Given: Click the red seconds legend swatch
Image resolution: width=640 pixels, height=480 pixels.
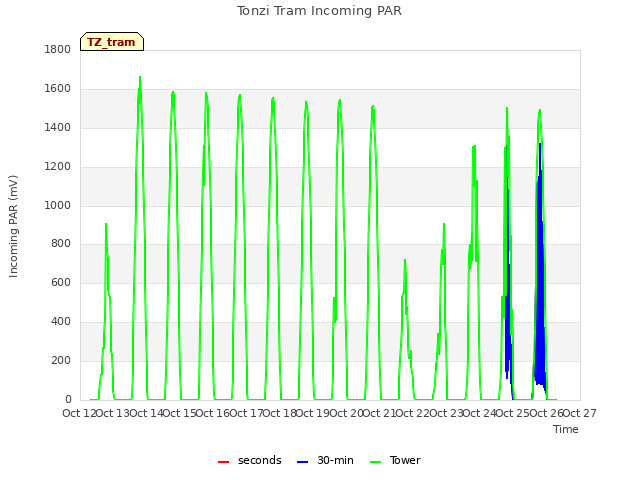Looking at the screenshot, I should coord(223,462).
